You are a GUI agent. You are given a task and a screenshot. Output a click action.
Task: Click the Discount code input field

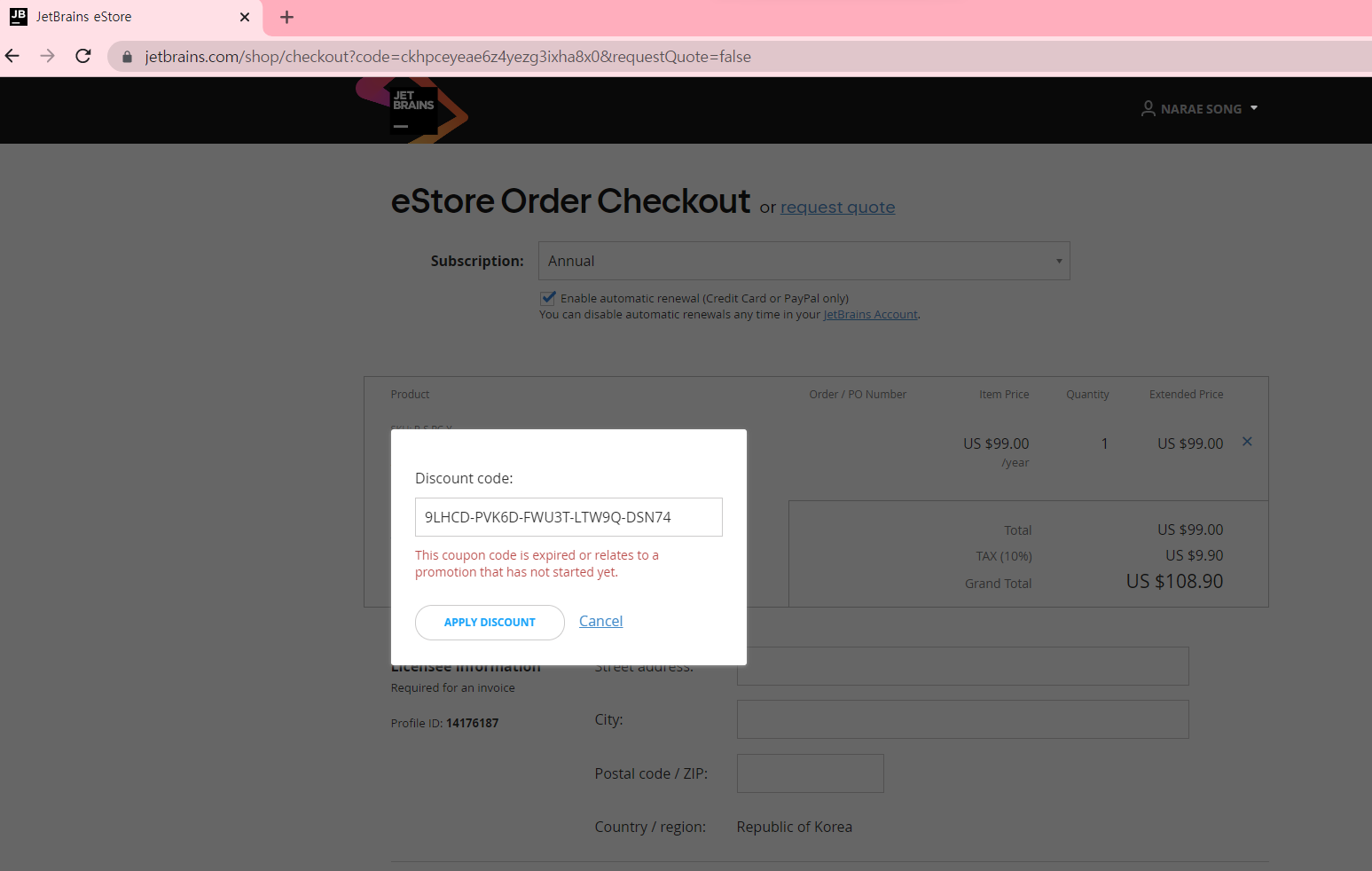point(568,517)
